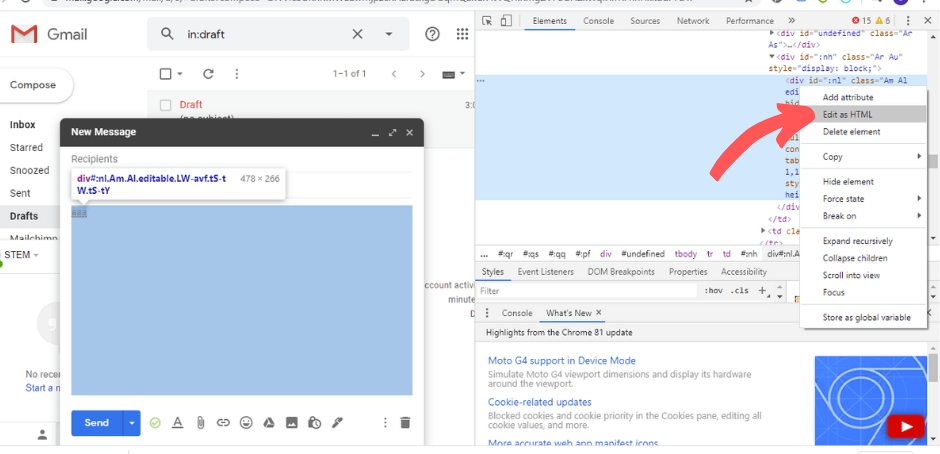The width and height of the screenshot is (940, 454).
Task: Choose Hide element from context menu
Action: (864, 182)
